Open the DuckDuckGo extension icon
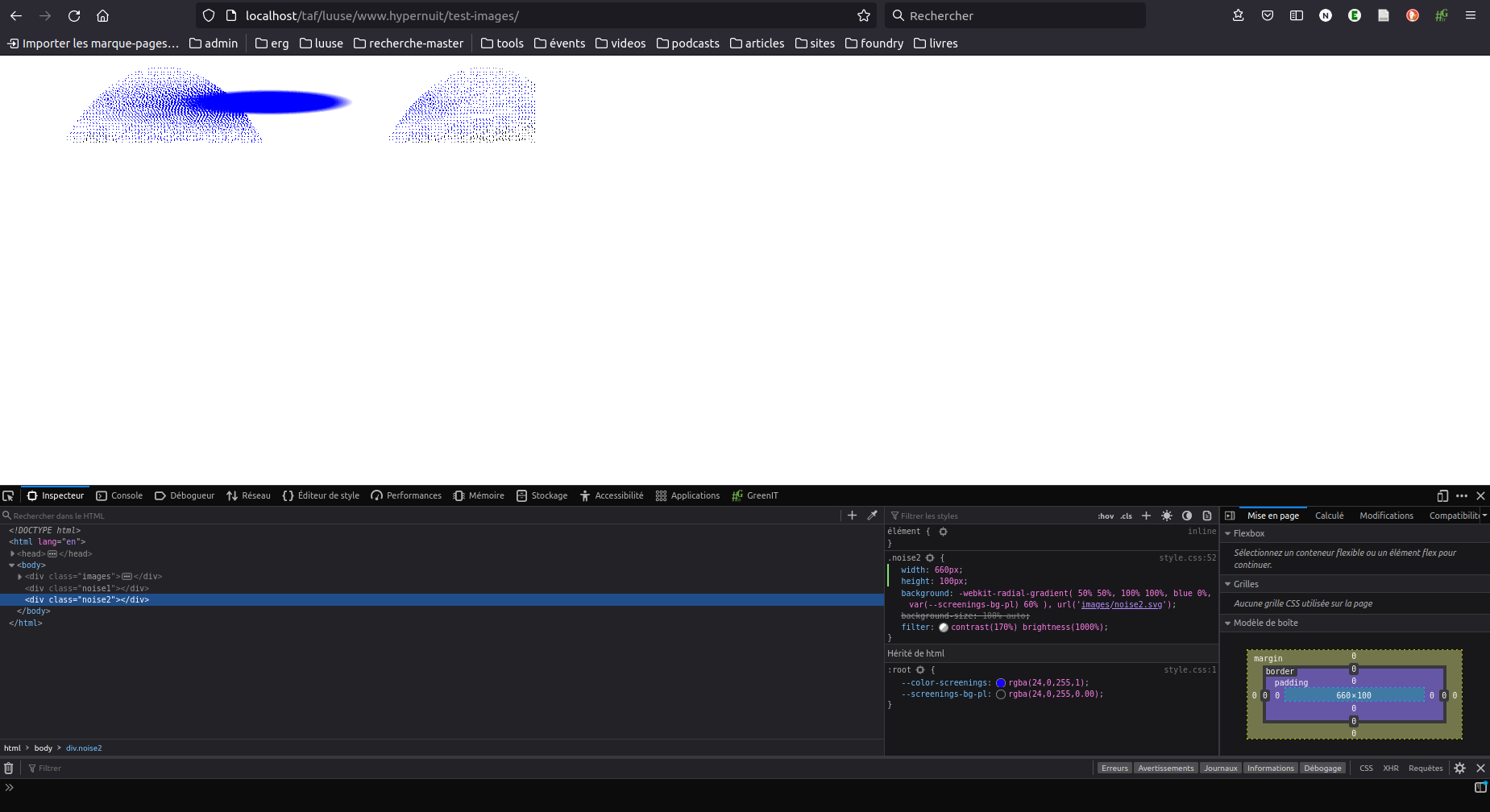This screenshot has height=812, width=1490. tap(1413, 15)
